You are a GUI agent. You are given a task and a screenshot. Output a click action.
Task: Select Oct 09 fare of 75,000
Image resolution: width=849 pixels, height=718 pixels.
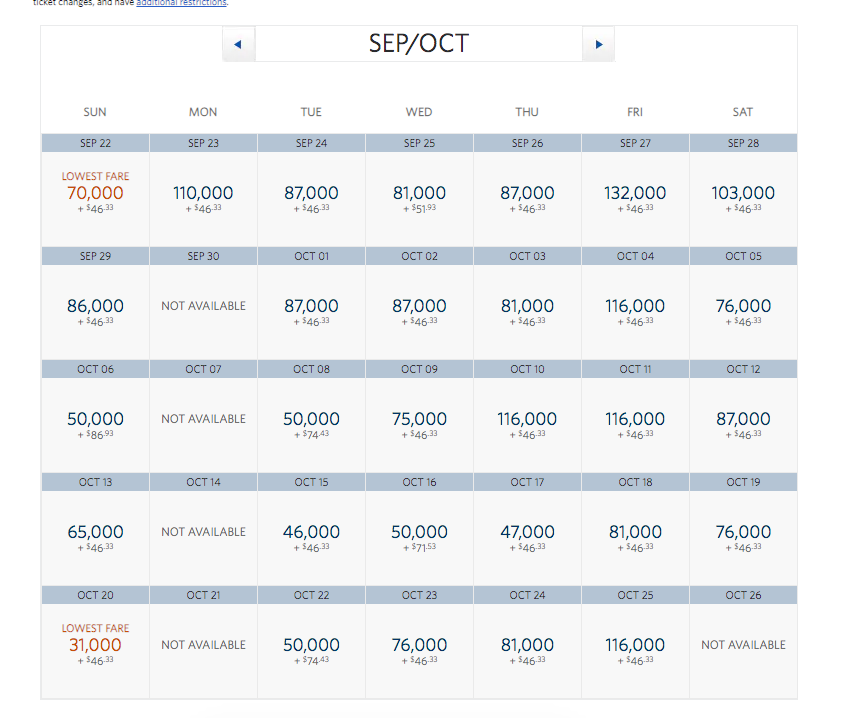(419, 419)
